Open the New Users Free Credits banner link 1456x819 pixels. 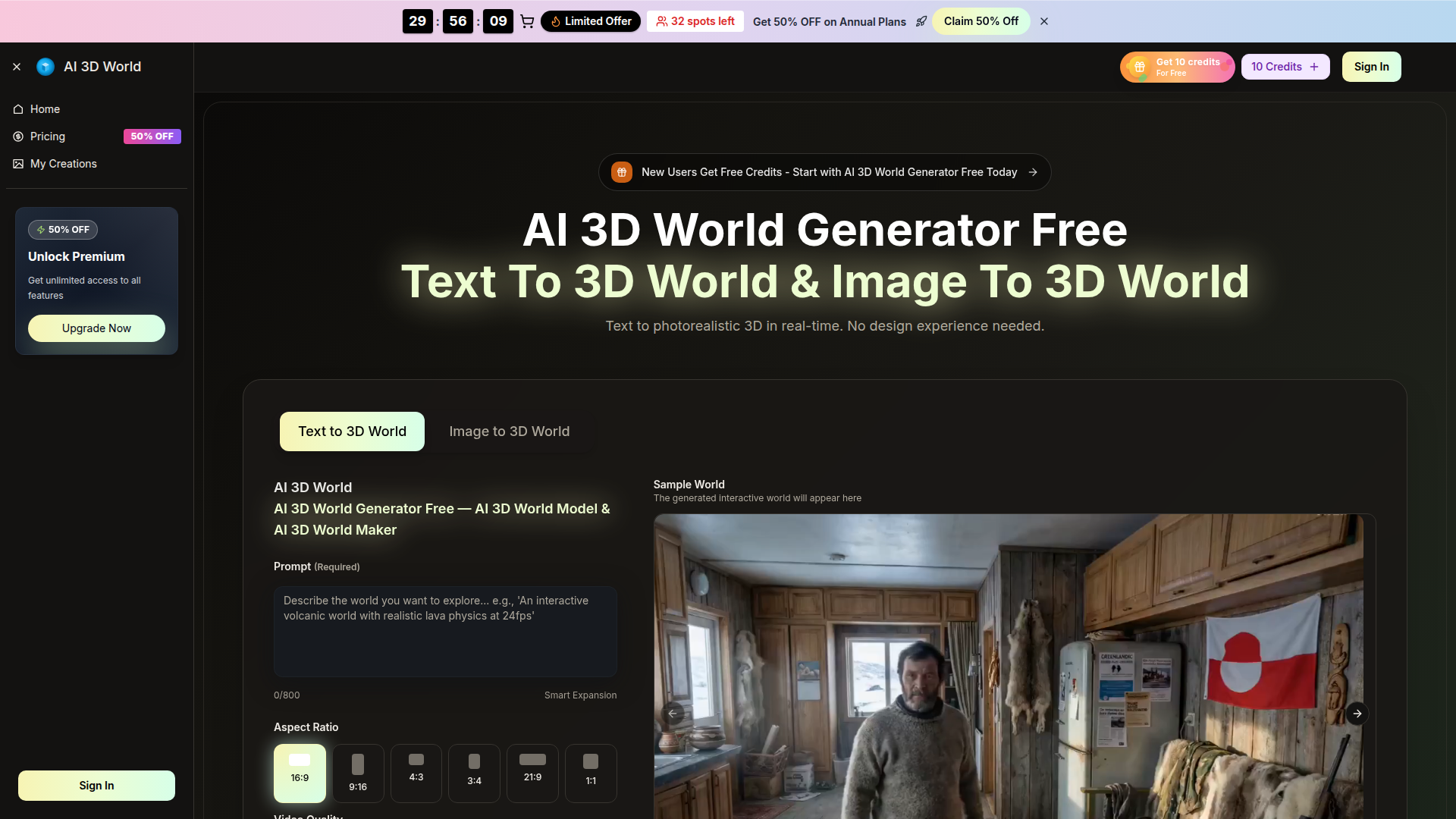tap(824, 172)
